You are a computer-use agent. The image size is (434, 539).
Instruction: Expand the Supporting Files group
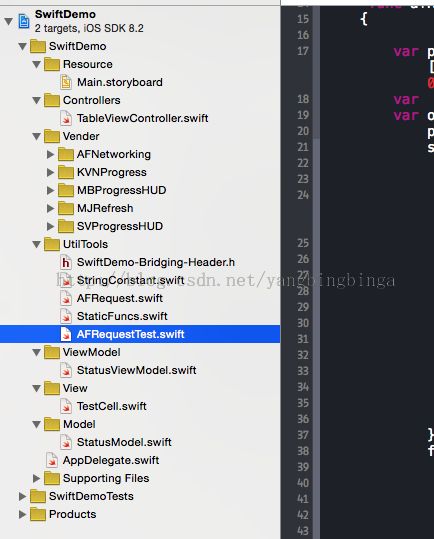[x=36, y=478]
